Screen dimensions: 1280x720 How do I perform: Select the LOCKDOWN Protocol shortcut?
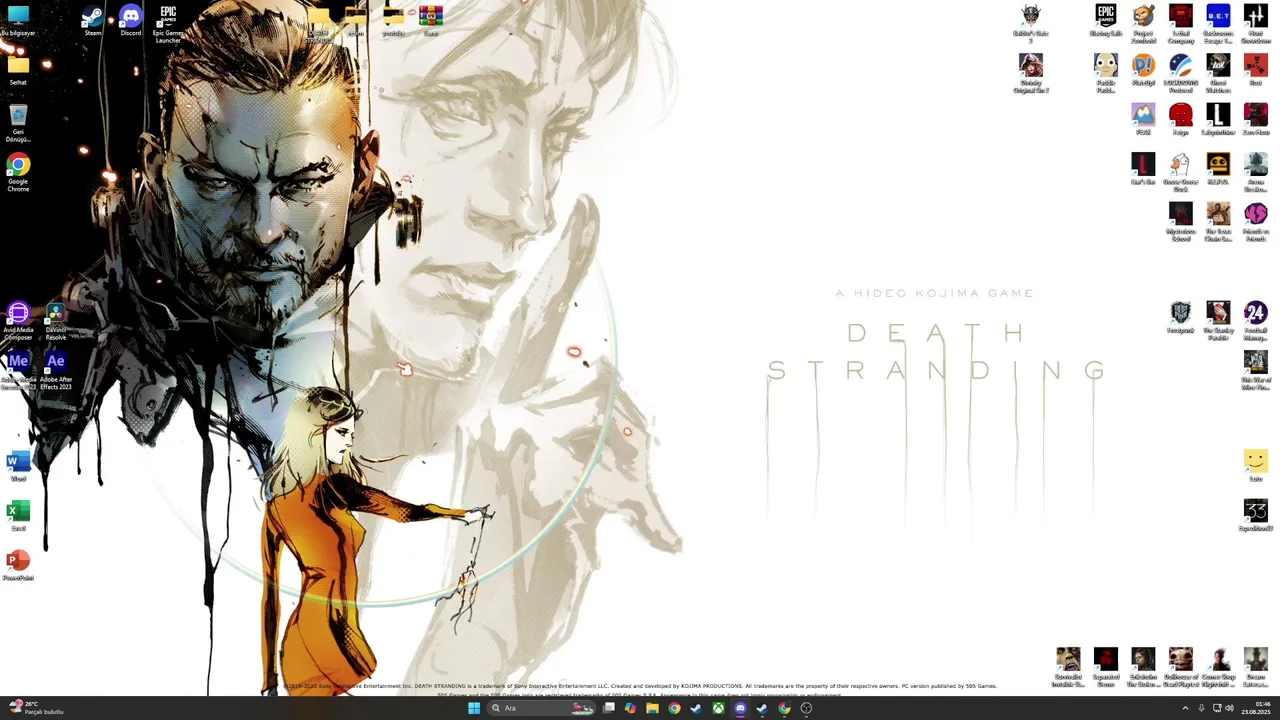coord(1181,73)
